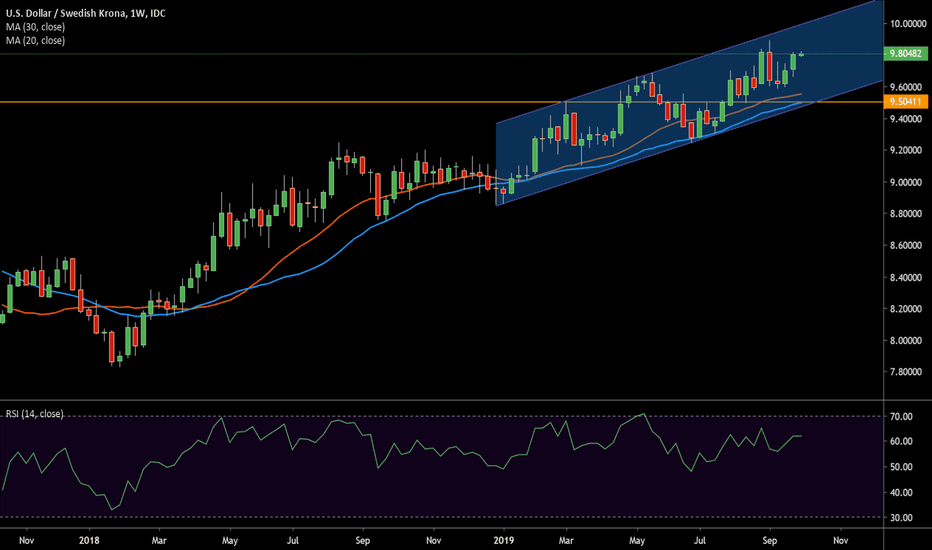Click the 8.40000 price axis label
Image resolution: width=932 pixels, height=550 pixels.
pos(906,278)
